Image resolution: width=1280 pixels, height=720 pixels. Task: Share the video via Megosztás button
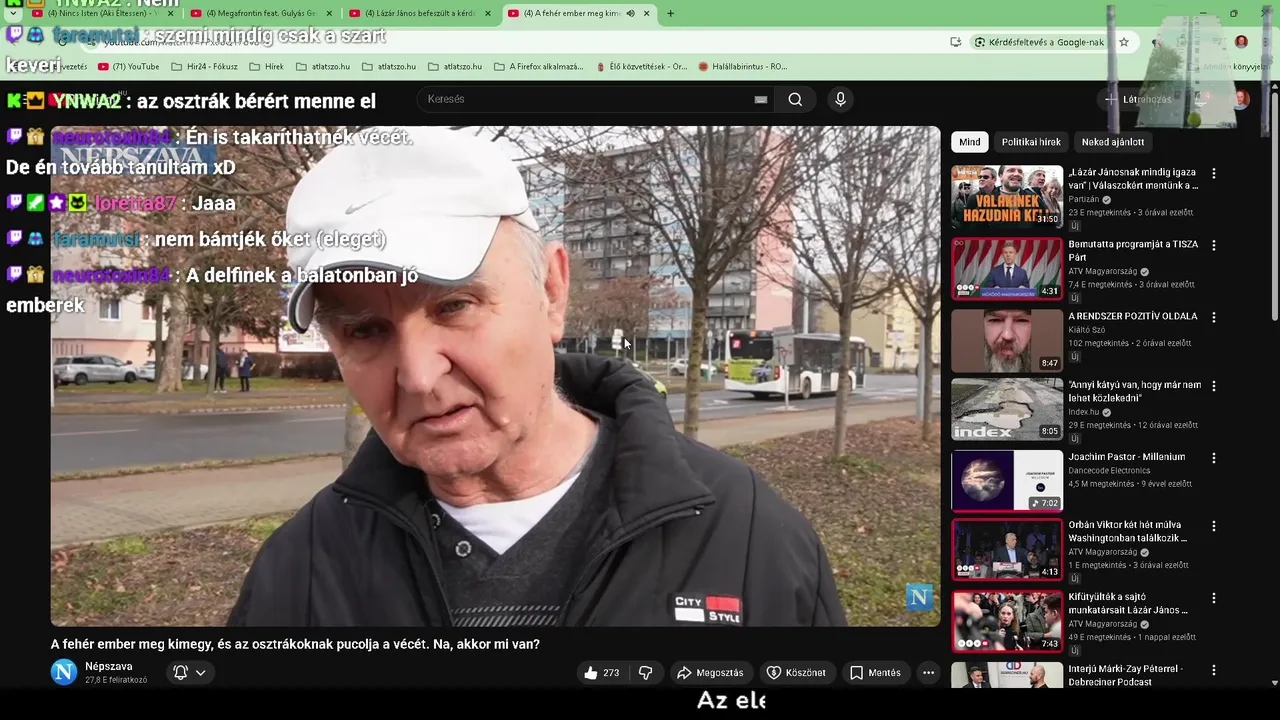tap(710, 673)
